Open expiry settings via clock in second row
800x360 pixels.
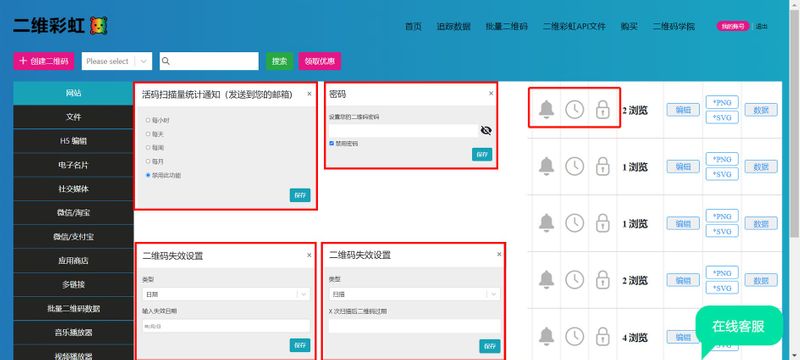tap(574, 166)
